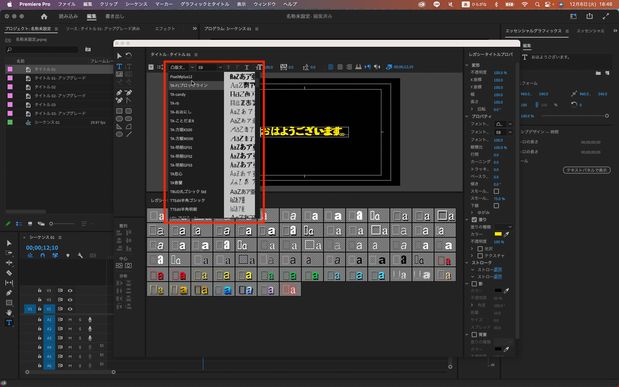The height and width of the screenshot is (387, 619).
Task: Open the ファイル menu
Action: point(66,4)
